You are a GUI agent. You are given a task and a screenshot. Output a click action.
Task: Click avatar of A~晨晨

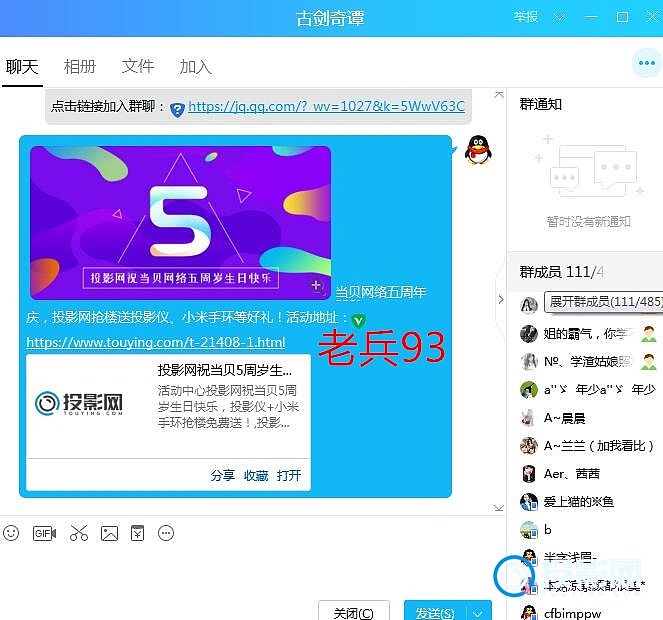529,418
